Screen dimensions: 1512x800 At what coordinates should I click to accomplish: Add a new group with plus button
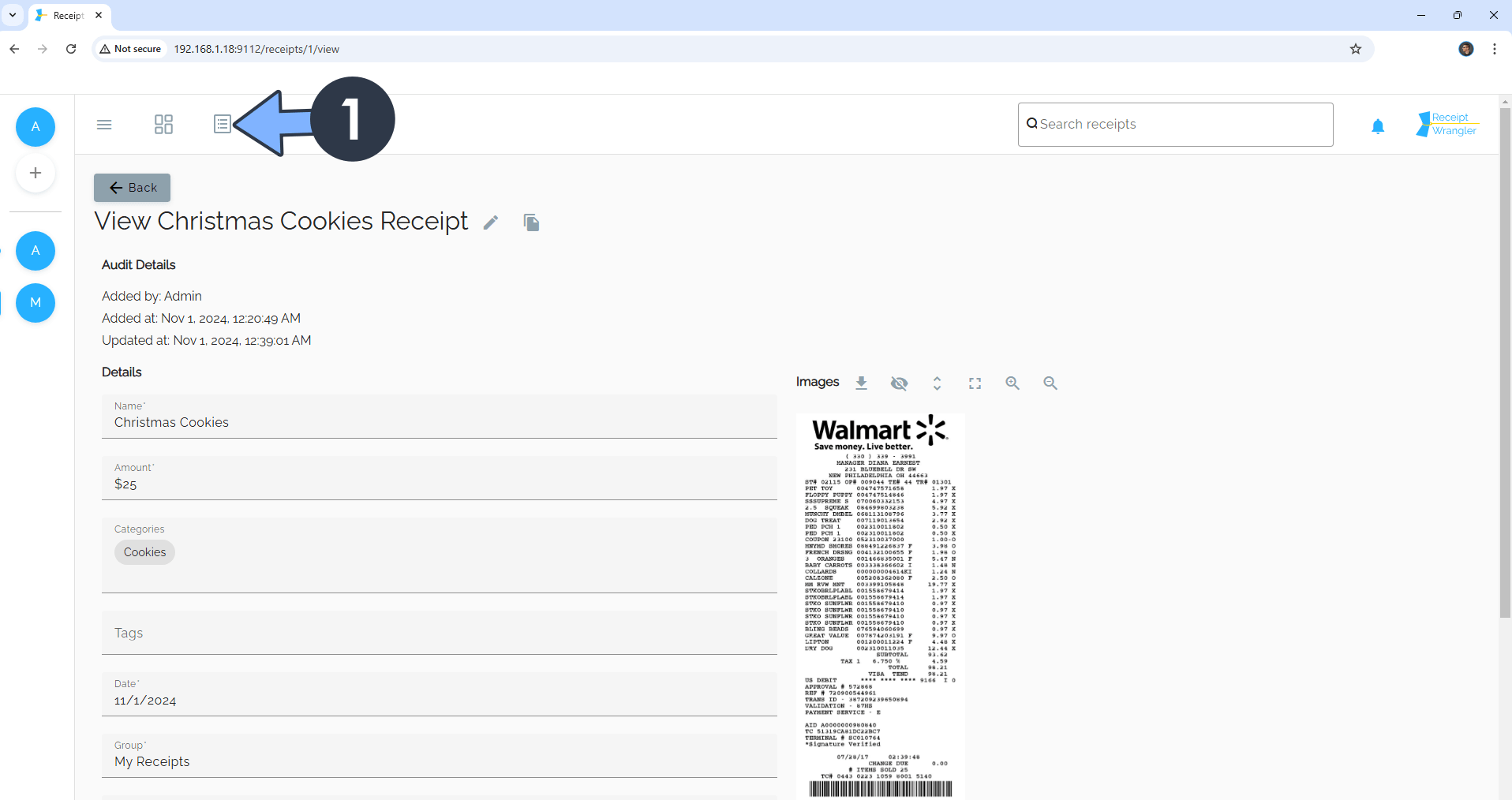(36, 173)
